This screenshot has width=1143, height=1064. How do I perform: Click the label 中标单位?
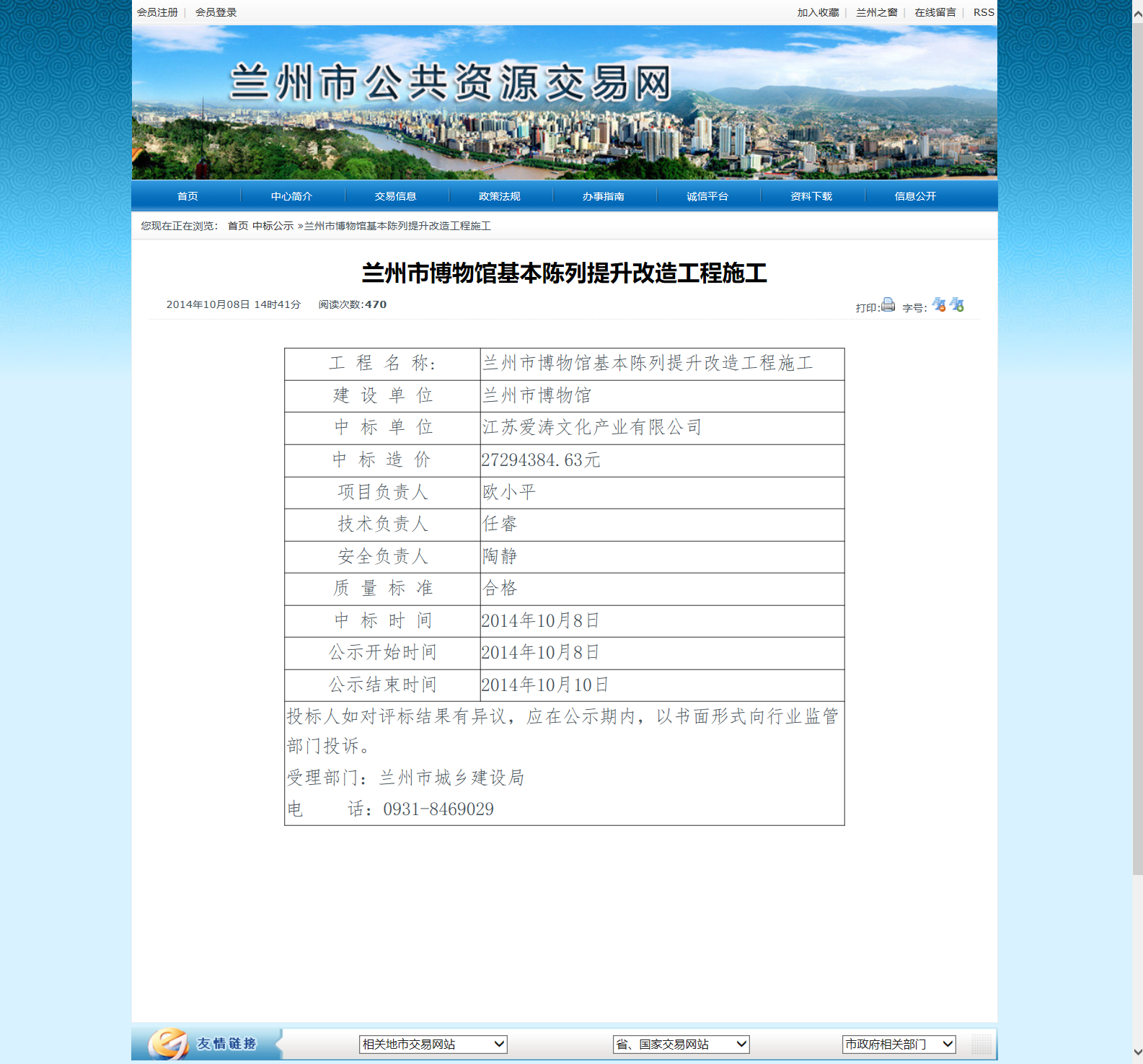point(383,428)
